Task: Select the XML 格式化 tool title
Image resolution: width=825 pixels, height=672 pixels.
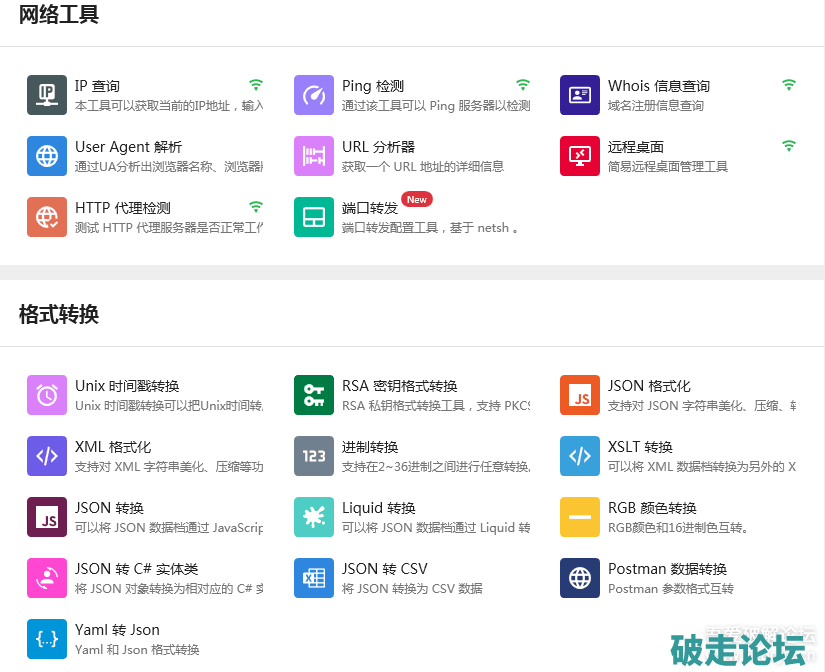Action: [113, 447]
